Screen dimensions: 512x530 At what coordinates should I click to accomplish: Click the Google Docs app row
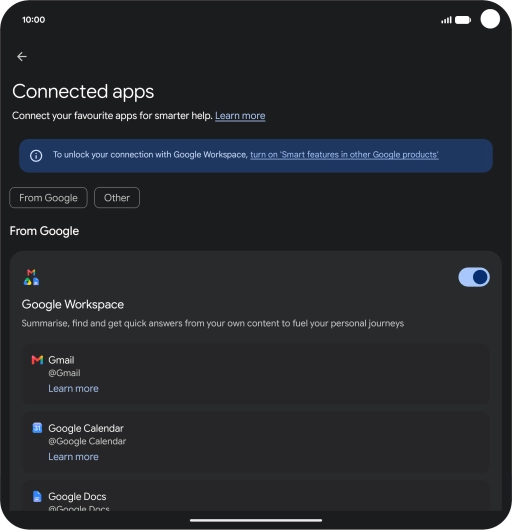coord(256,496)
